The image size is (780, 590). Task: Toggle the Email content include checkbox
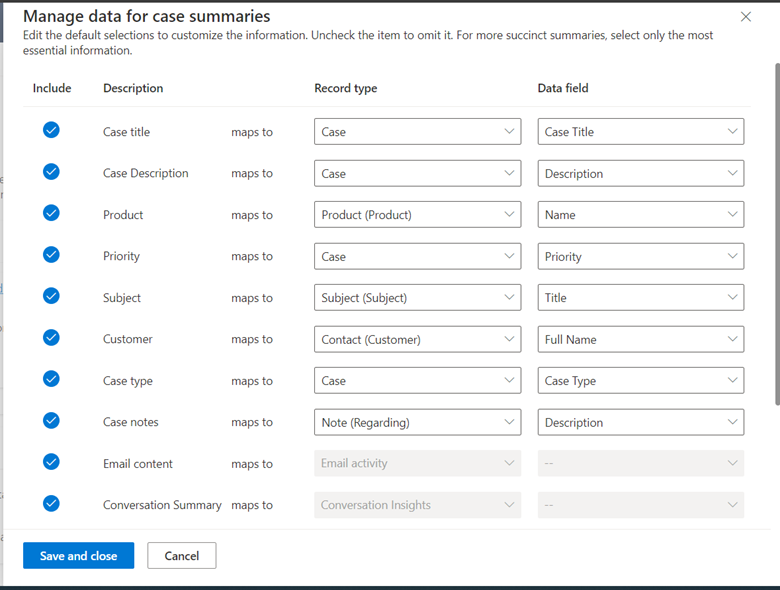pyautogui.click(x=51, y=462)
